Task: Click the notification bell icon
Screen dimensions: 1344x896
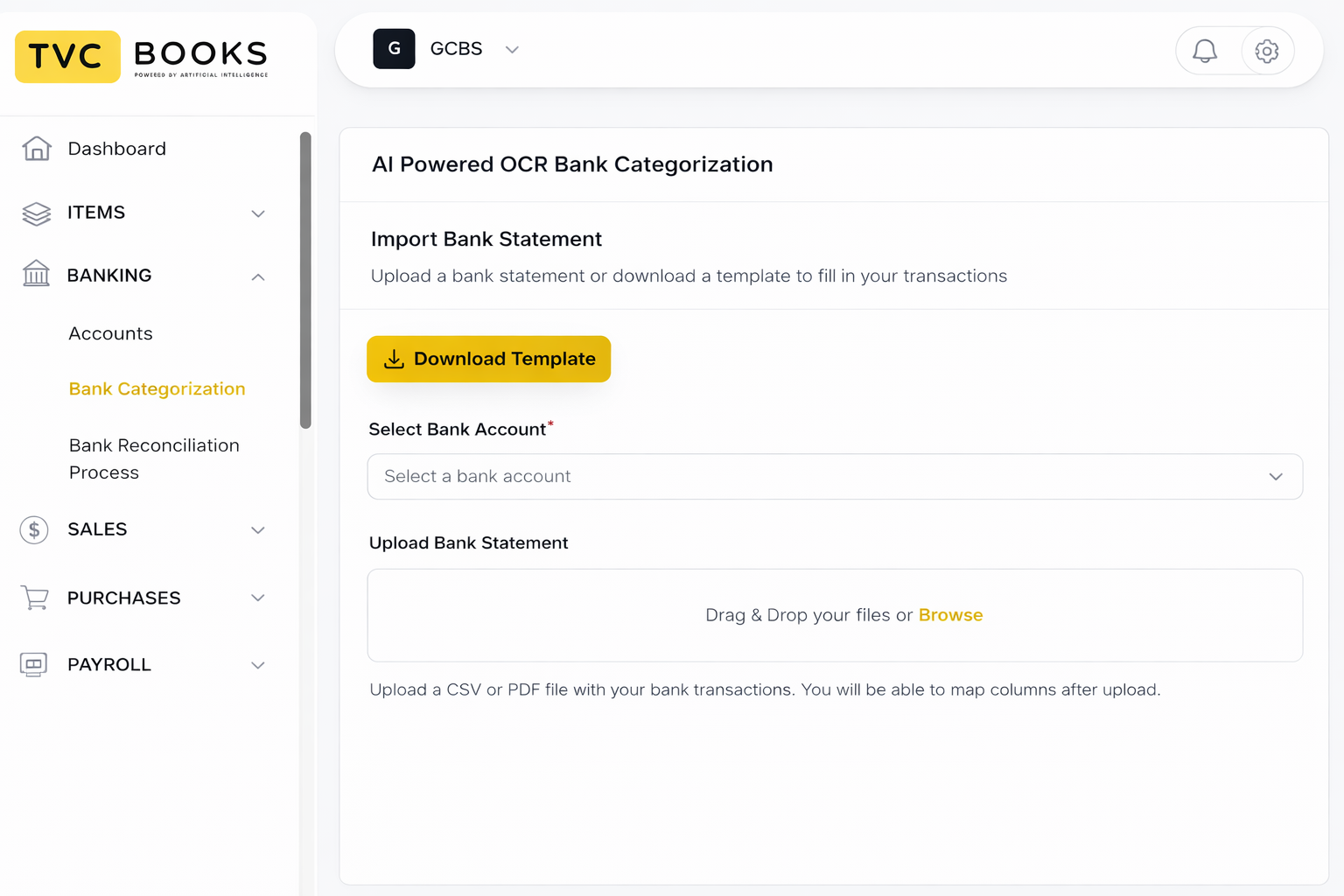Action: coord(1205,52)
